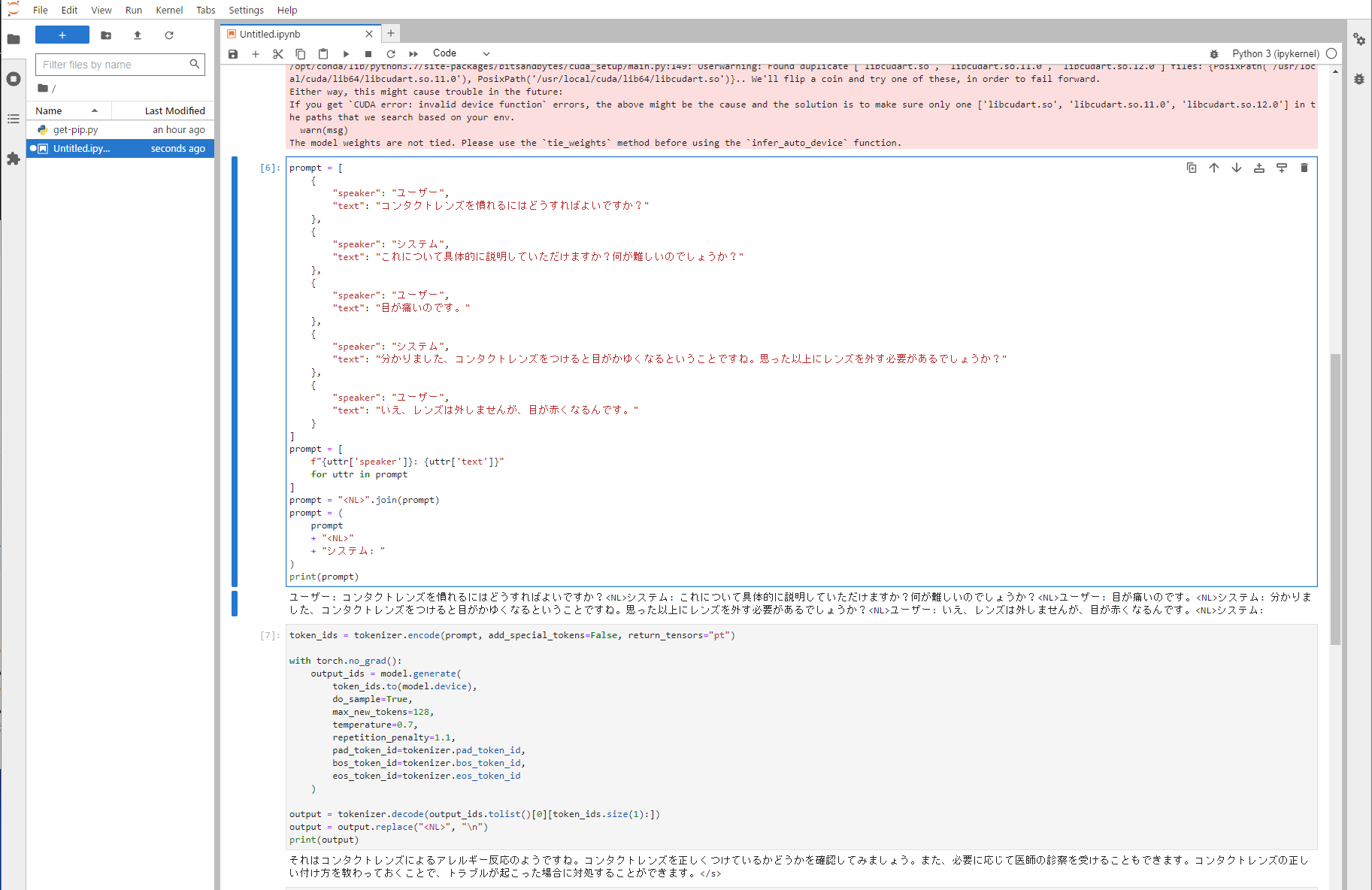This screenshot has height=890, width=1372.
Task: Click the kernel status circle indicator
Action: (x=1331, y=53)
